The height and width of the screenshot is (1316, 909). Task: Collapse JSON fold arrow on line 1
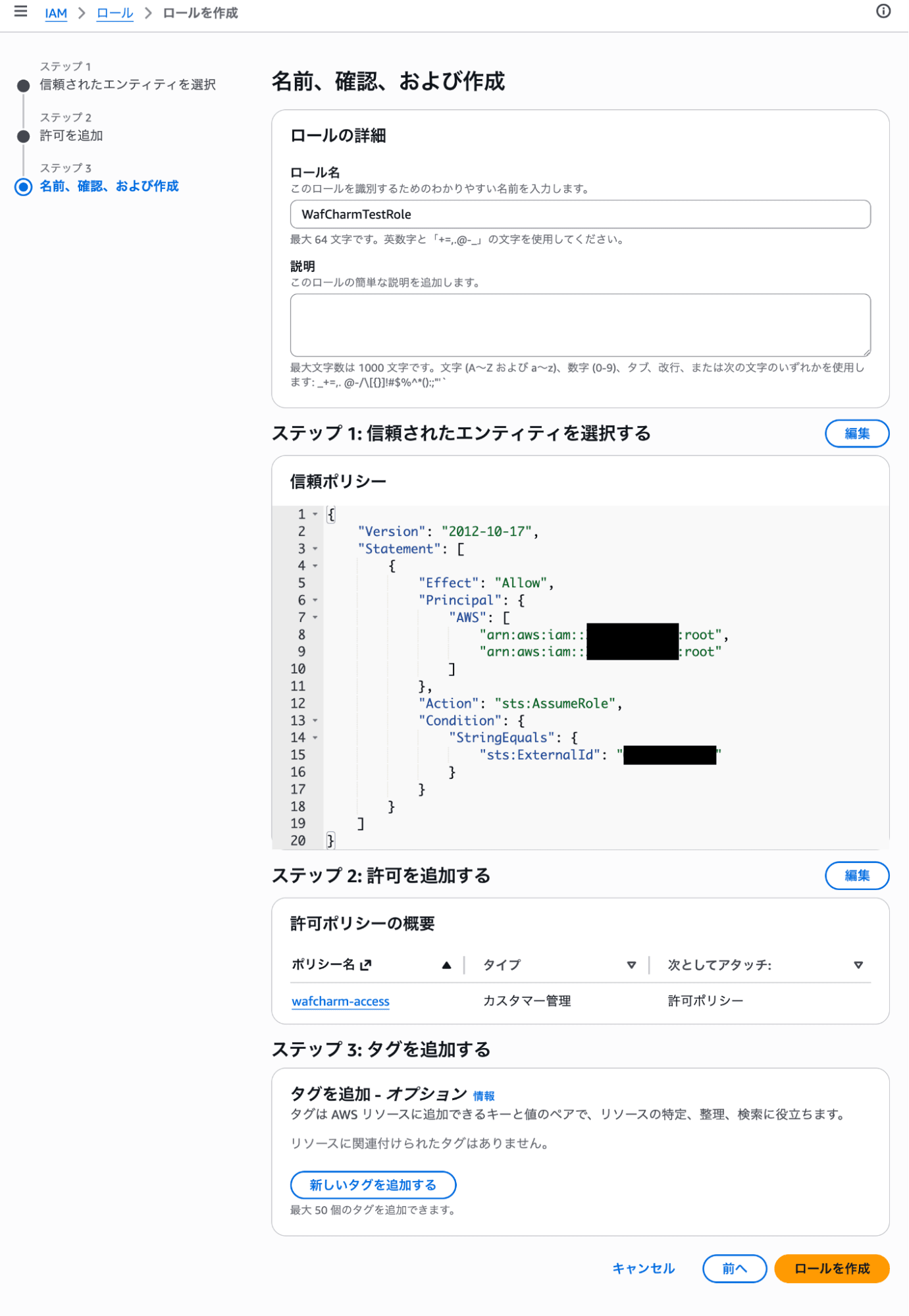315,514
